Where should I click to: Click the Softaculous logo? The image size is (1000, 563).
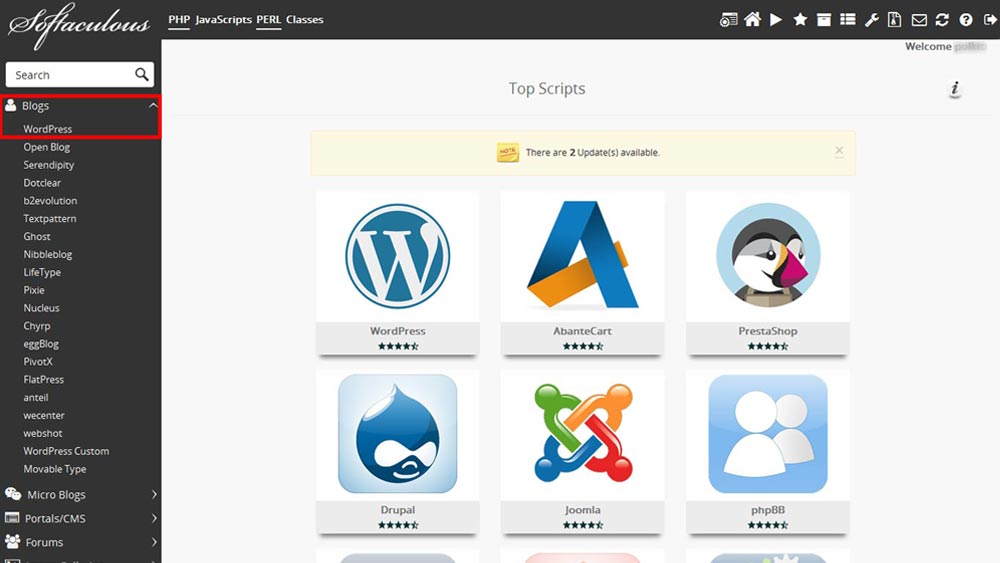point(79,26)
